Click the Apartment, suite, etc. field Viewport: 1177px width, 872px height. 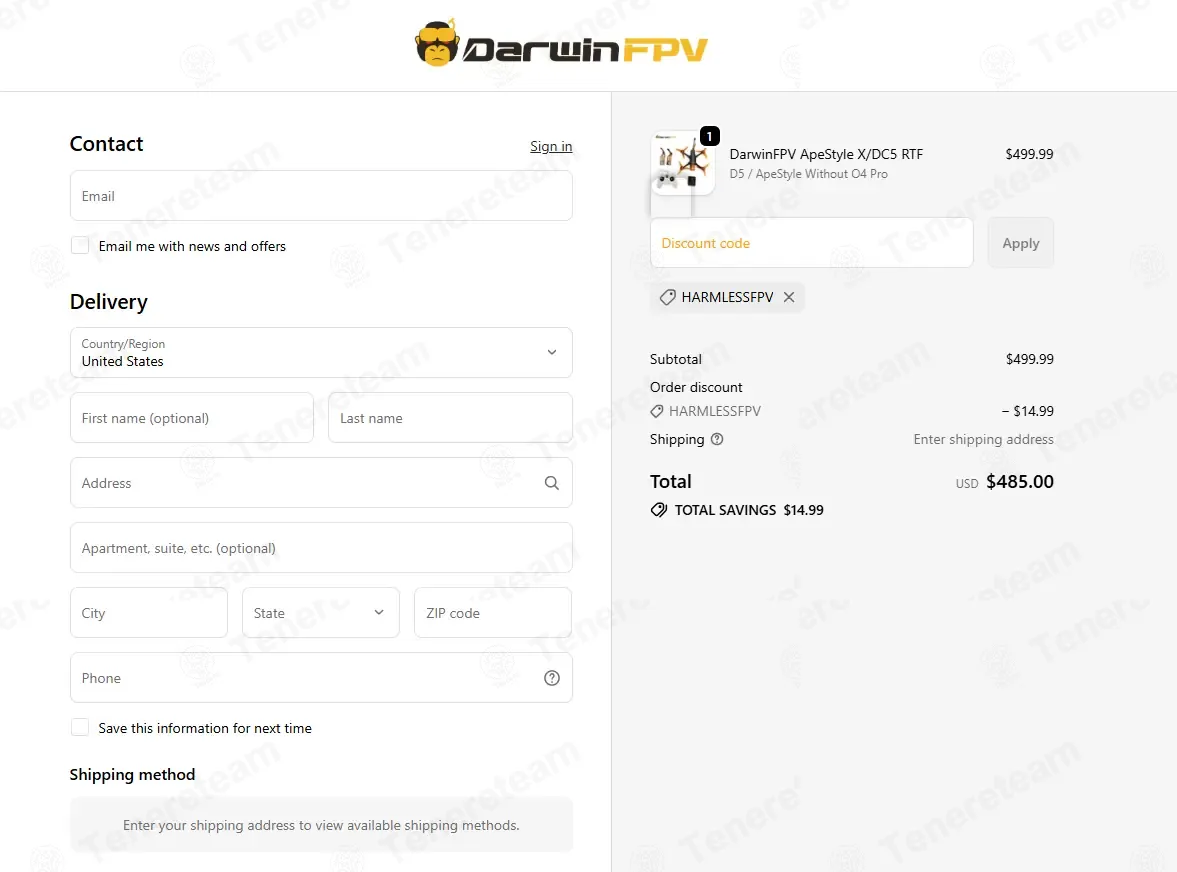321,549
